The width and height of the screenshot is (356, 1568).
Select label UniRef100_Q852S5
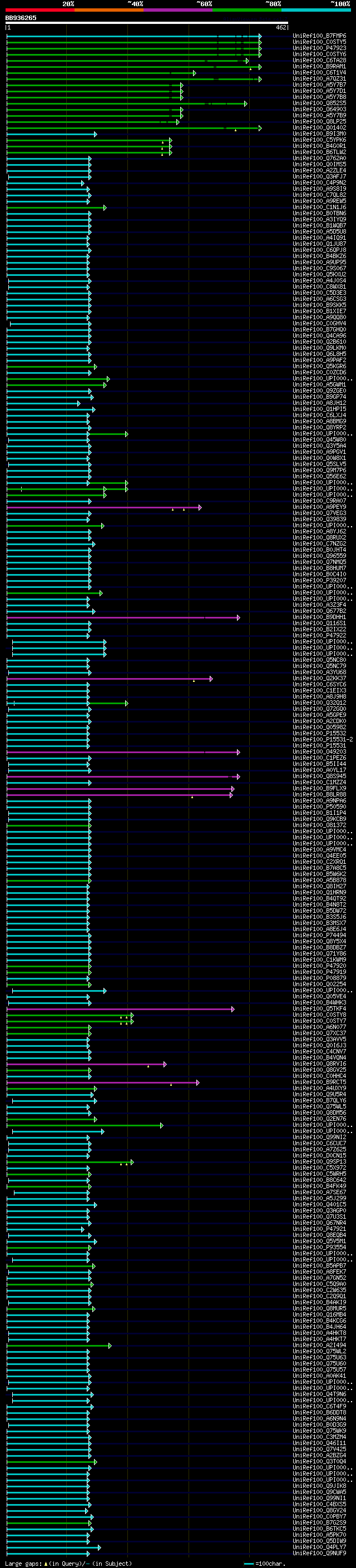click(319, 103)
